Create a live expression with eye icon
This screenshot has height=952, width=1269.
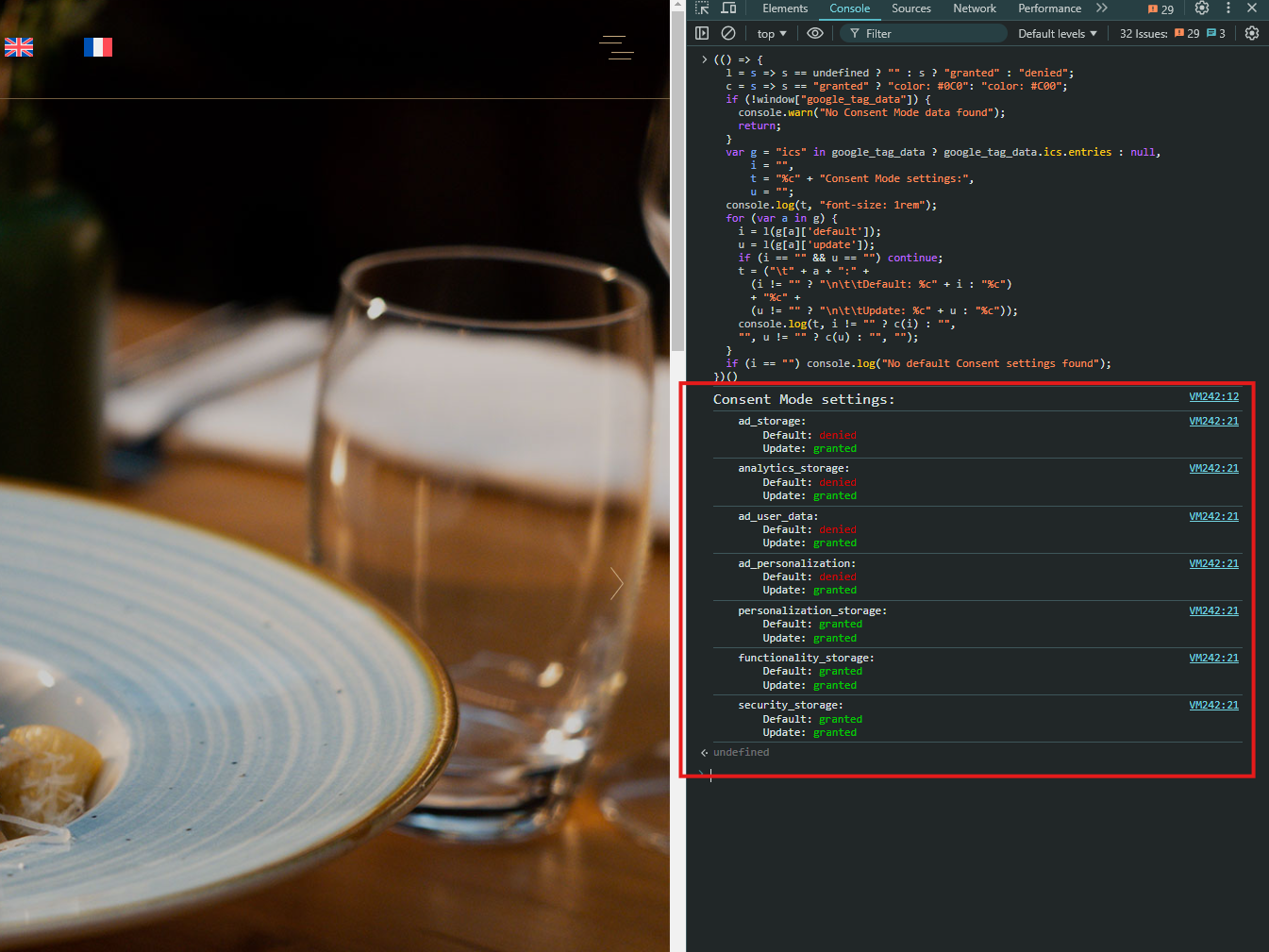coord(815,33)
